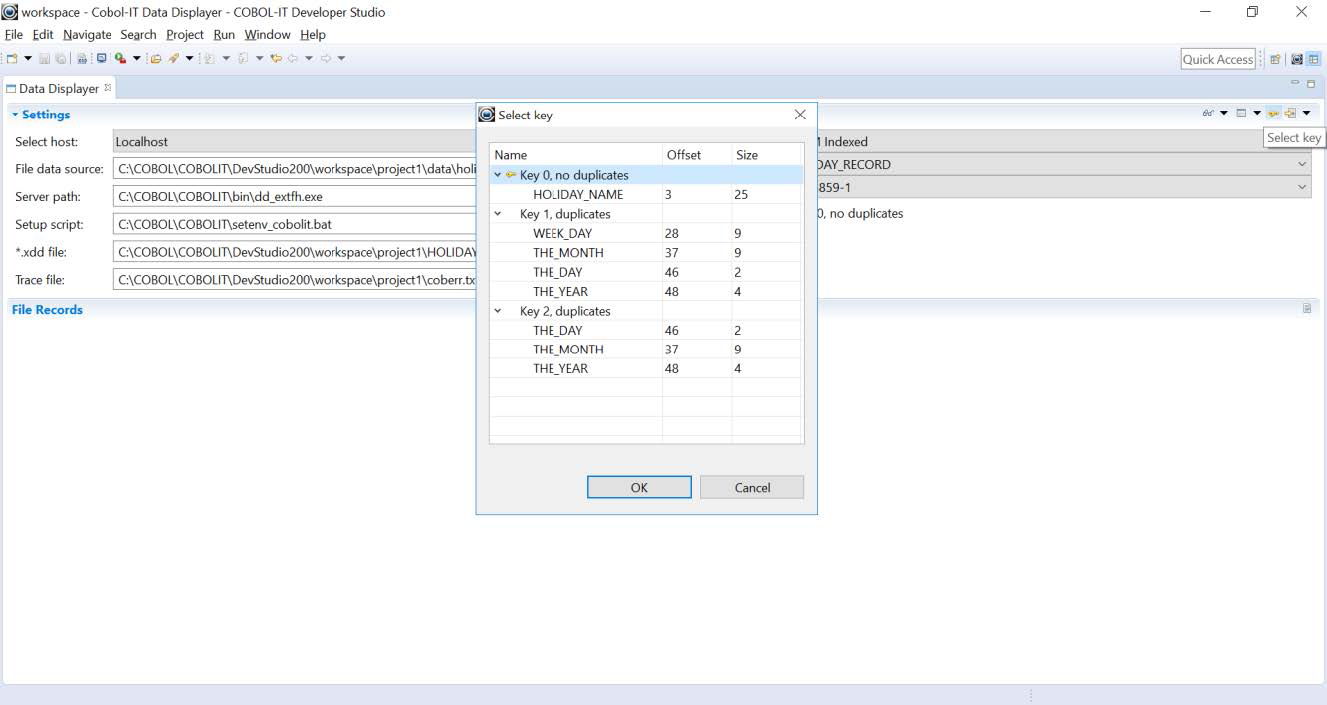1327x705 pixels.
Task: Collapse the Key 2, duplicates node
Action: point(498,311)
